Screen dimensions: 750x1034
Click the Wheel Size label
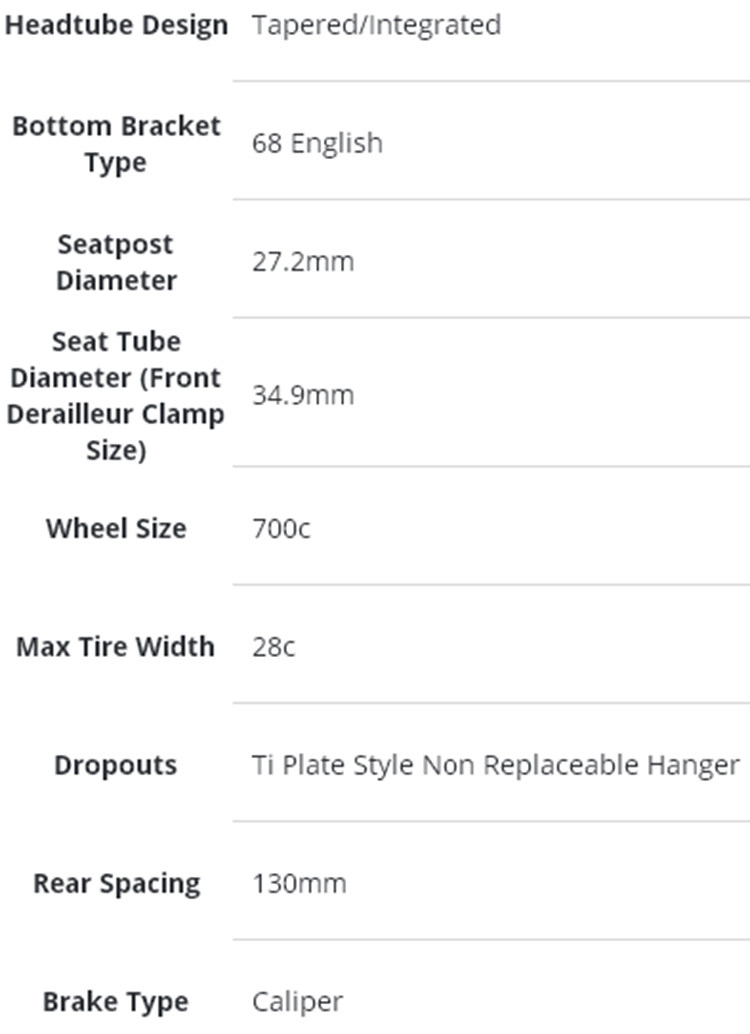click(x=116, y=528)
